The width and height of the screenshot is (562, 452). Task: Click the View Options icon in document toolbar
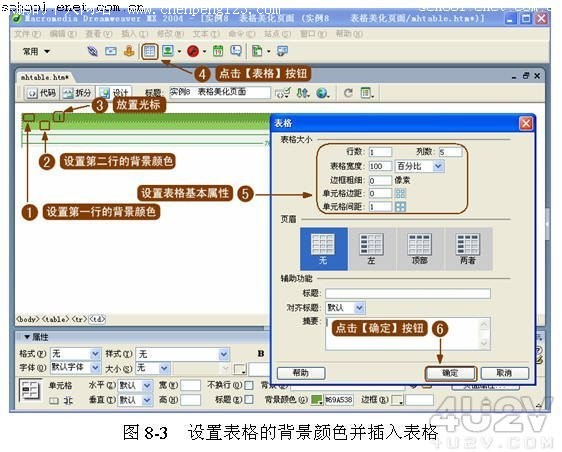(367, 93)
